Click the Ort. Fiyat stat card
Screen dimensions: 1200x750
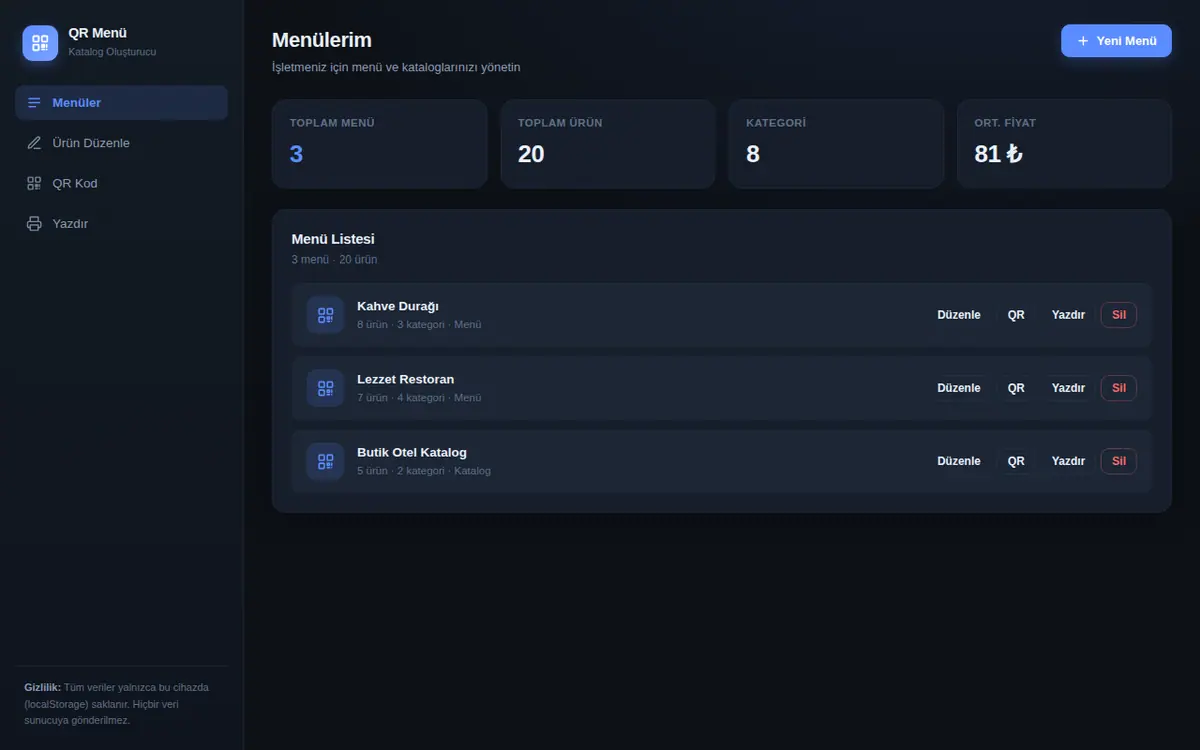pos(1064,144)
